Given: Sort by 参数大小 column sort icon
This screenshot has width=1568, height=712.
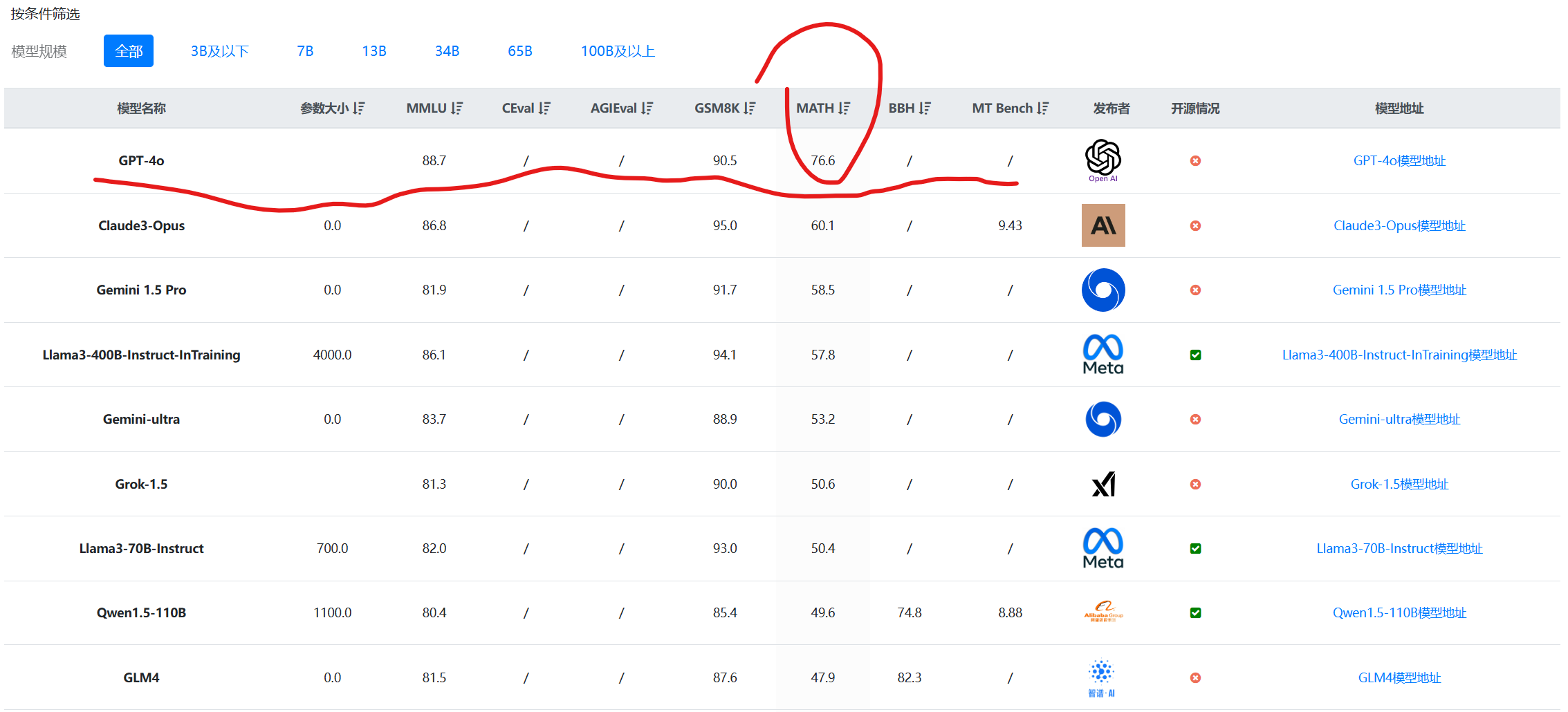Looking at the screenshot, I should [358, 109].
